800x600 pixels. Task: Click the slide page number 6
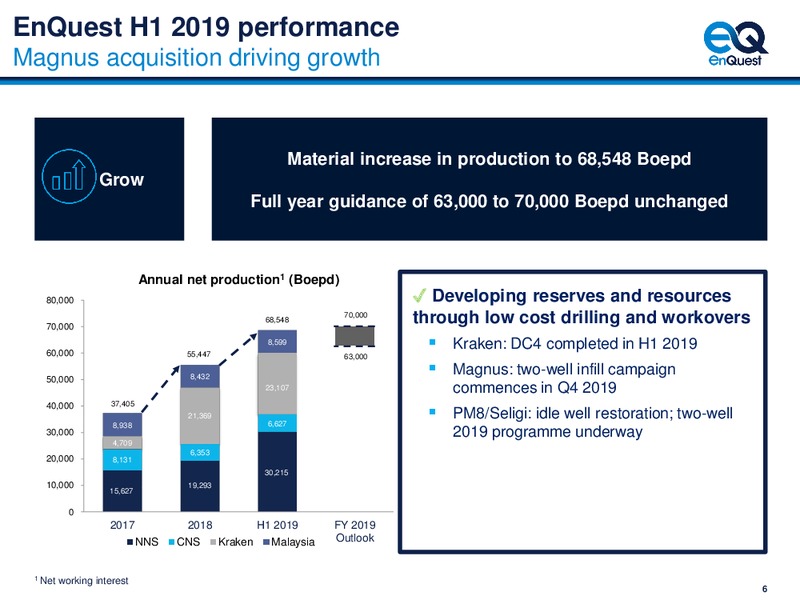764,589
